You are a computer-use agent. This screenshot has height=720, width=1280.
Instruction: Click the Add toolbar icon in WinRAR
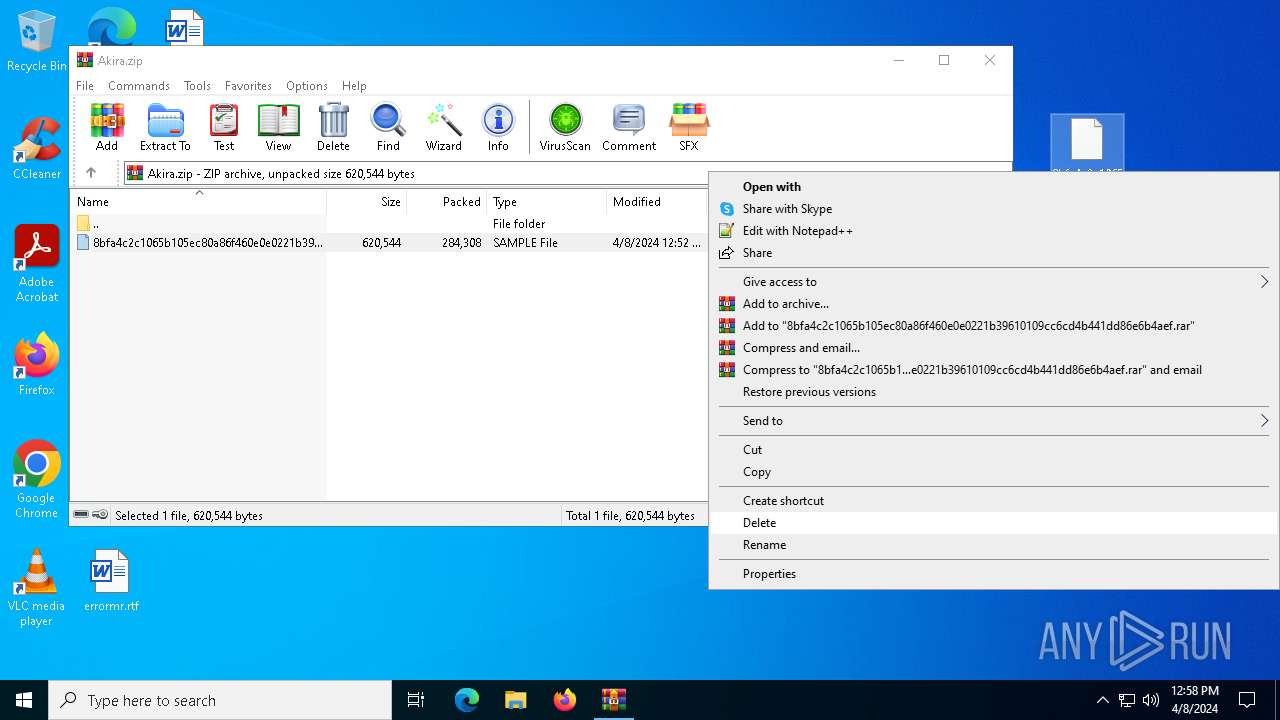click(x=107, y=127)
